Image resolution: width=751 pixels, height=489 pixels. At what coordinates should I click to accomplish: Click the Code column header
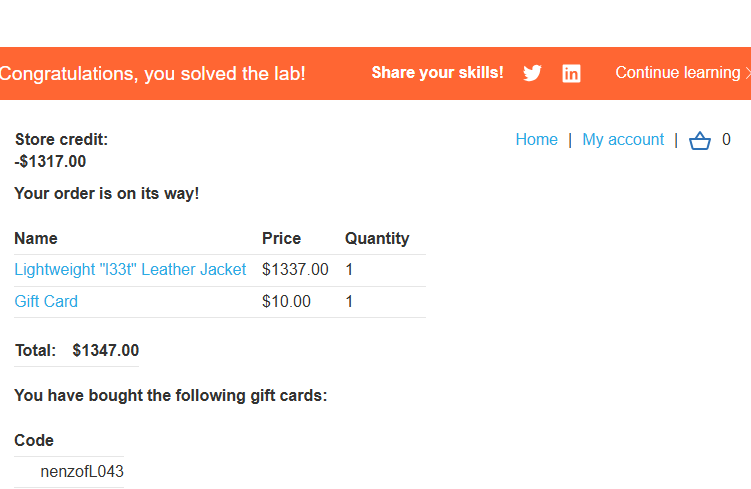coord(34,441)
